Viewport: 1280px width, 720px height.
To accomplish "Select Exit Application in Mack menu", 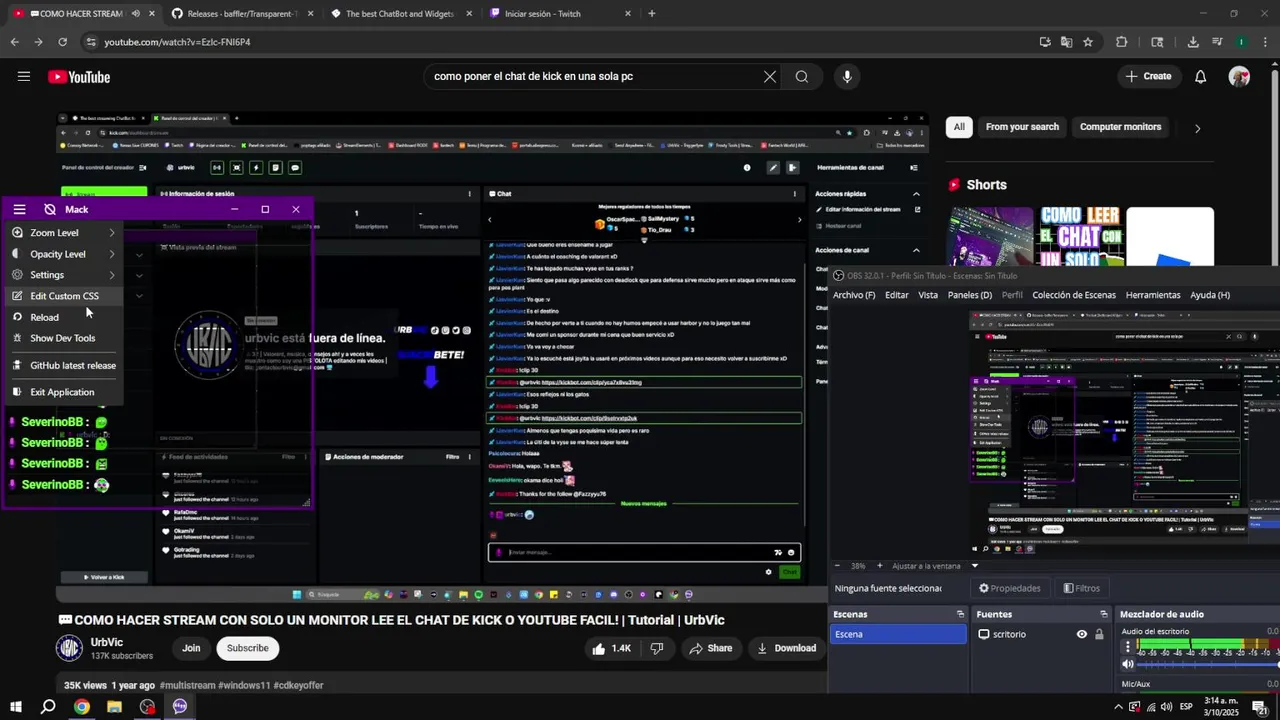I will [63, 392].
